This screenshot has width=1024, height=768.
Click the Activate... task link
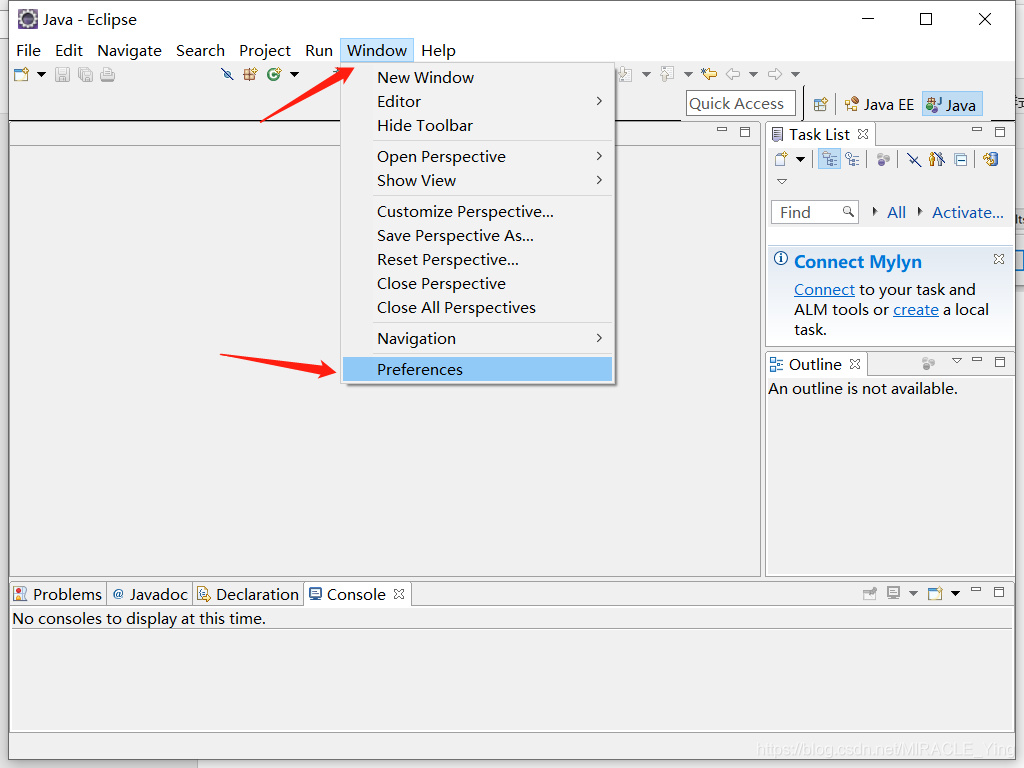click(x=967, y=212)
